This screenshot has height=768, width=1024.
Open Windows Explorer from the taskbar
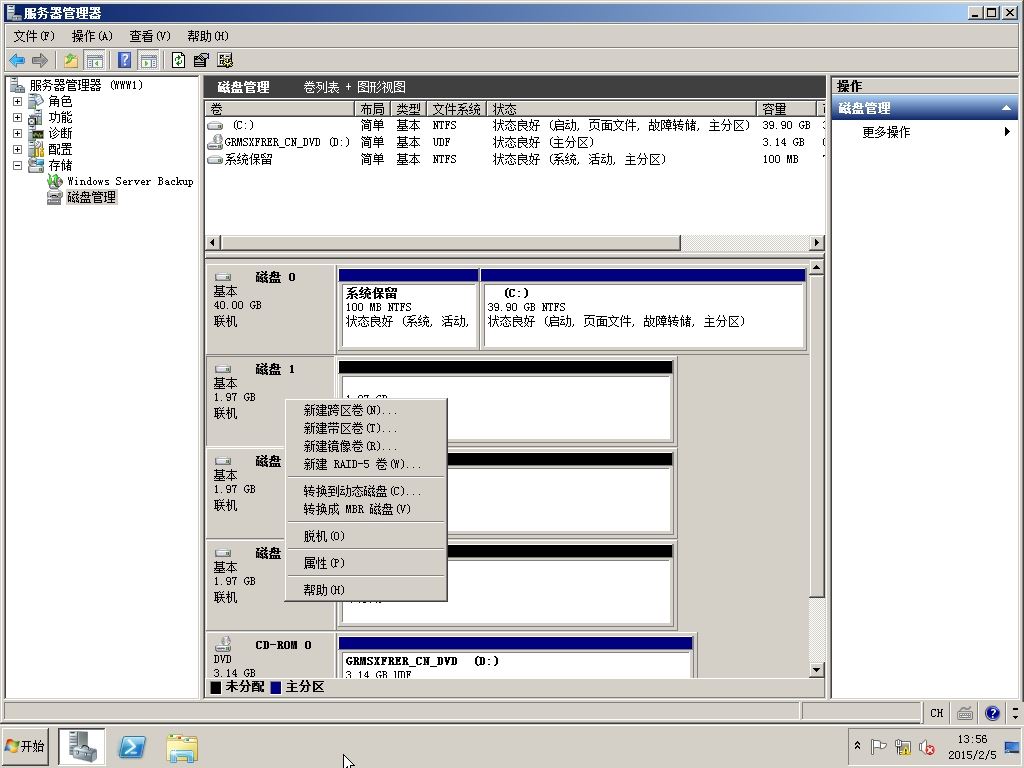tap(182, 748)
